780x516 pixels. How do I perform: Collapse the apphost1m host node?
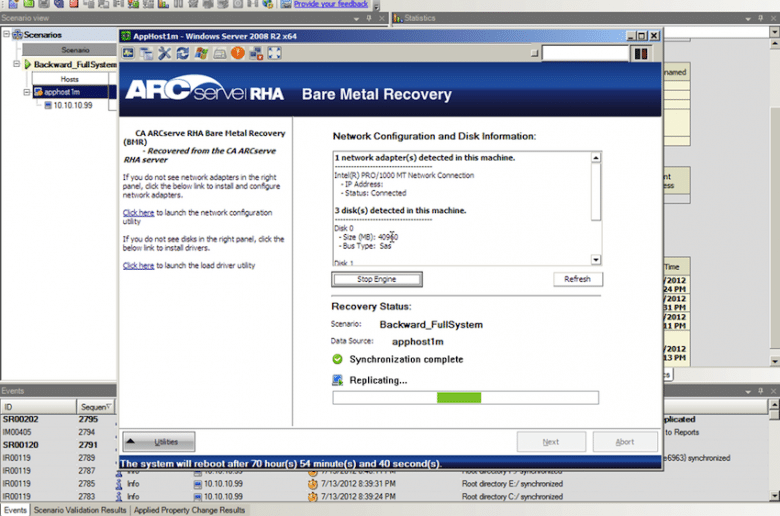tap(27, 92)
